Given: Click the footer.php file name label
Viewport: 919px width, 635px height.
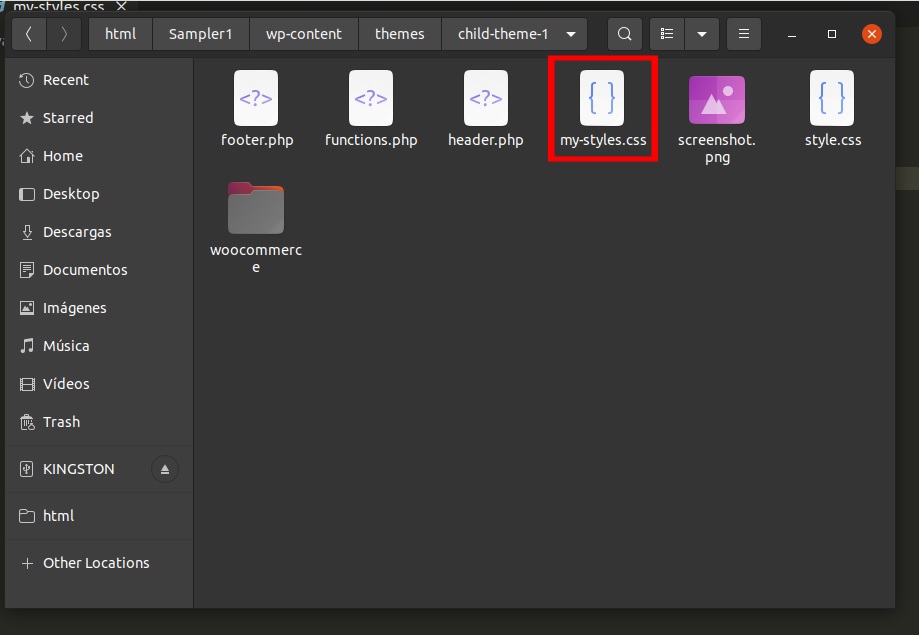Looking at the screenshot, I should click(257, 140).
